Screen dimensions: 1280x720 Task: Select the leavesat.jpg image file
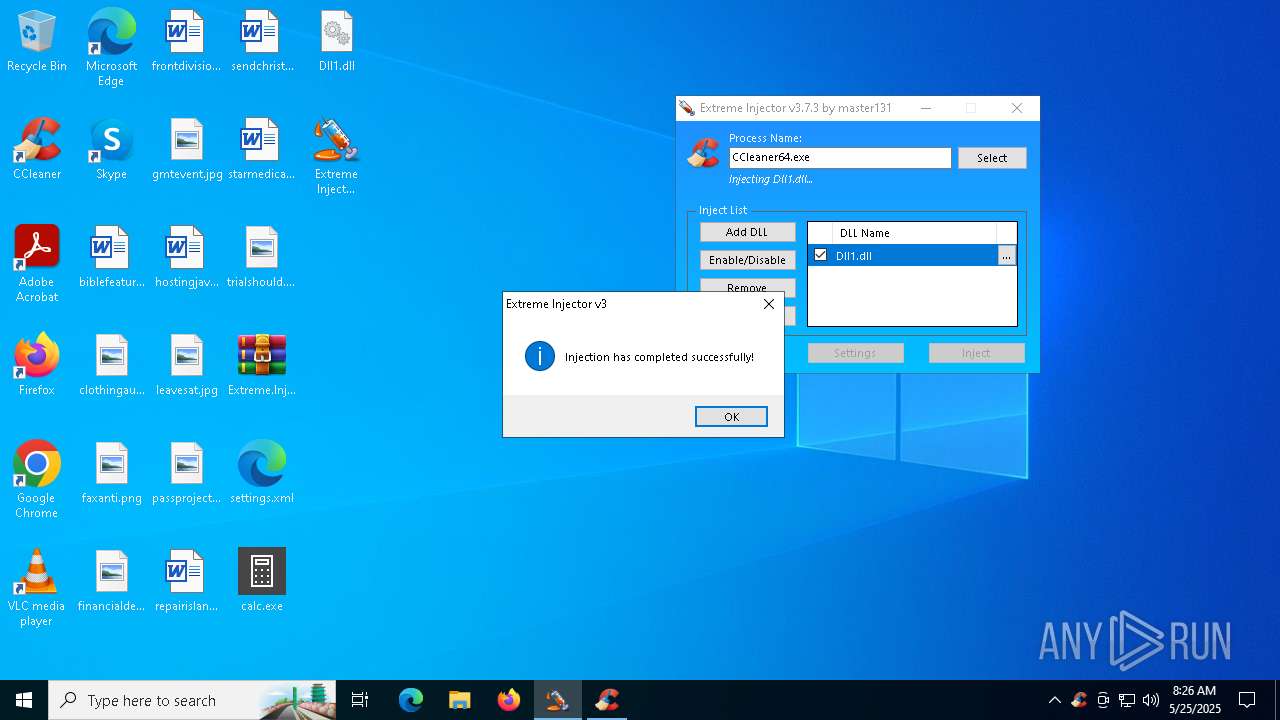(187, 366)
